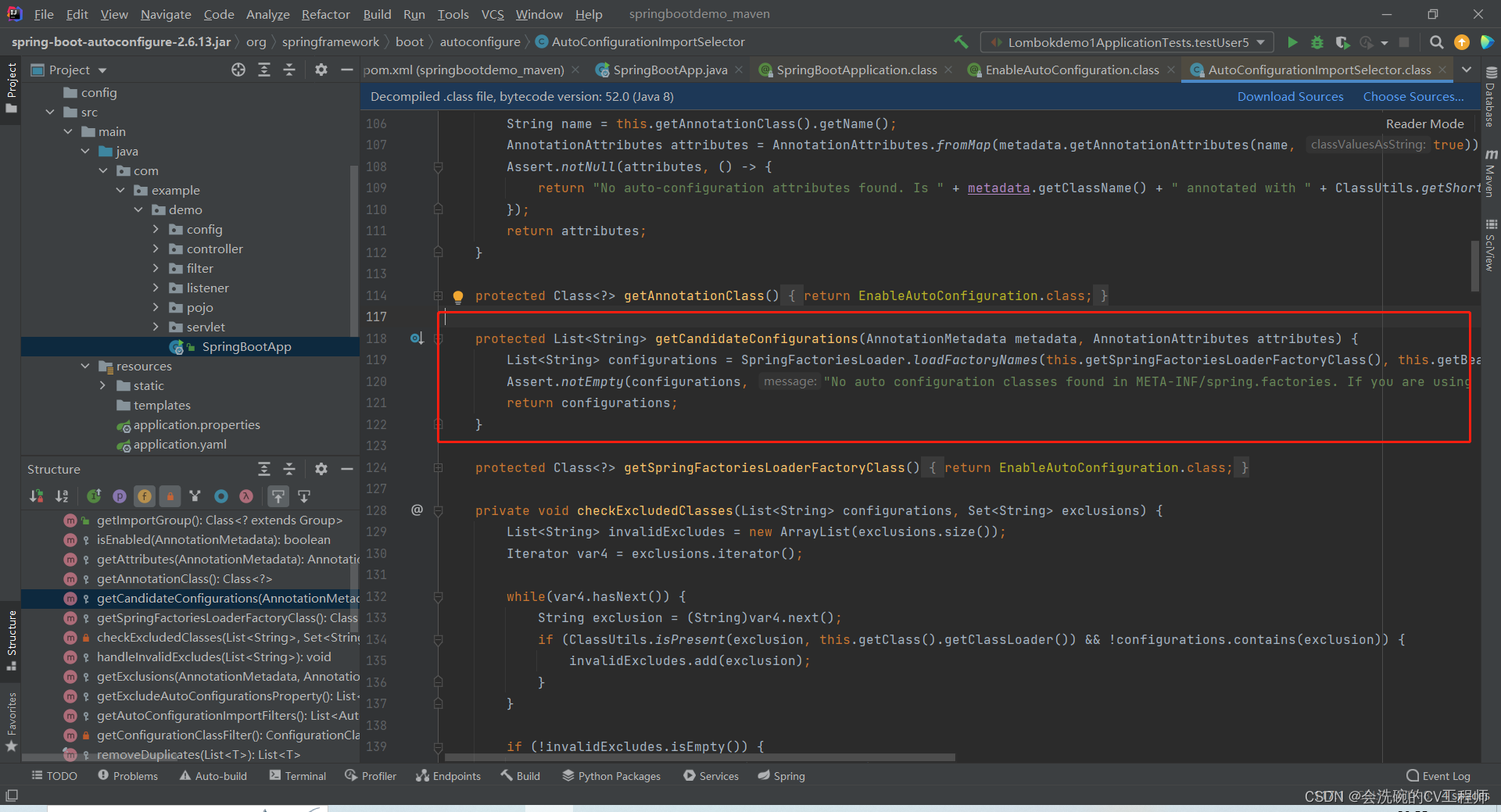This screenshot has height=812, width=1501.
Task: Click the editor horizontal scrollbar
Action: (699, 757)
